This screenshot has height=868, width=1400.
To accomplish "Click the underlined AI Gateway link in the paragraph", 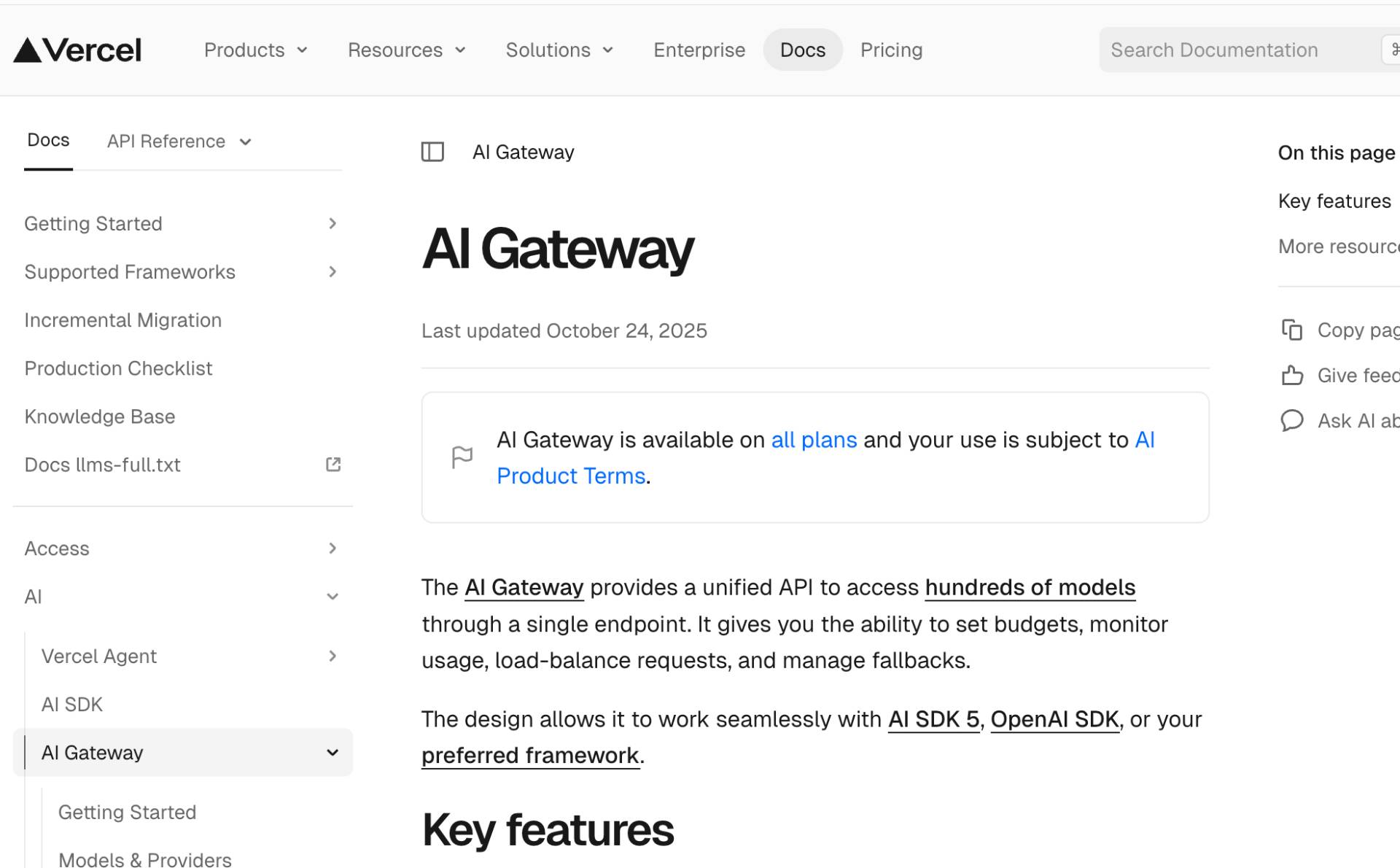I will 524,587.
